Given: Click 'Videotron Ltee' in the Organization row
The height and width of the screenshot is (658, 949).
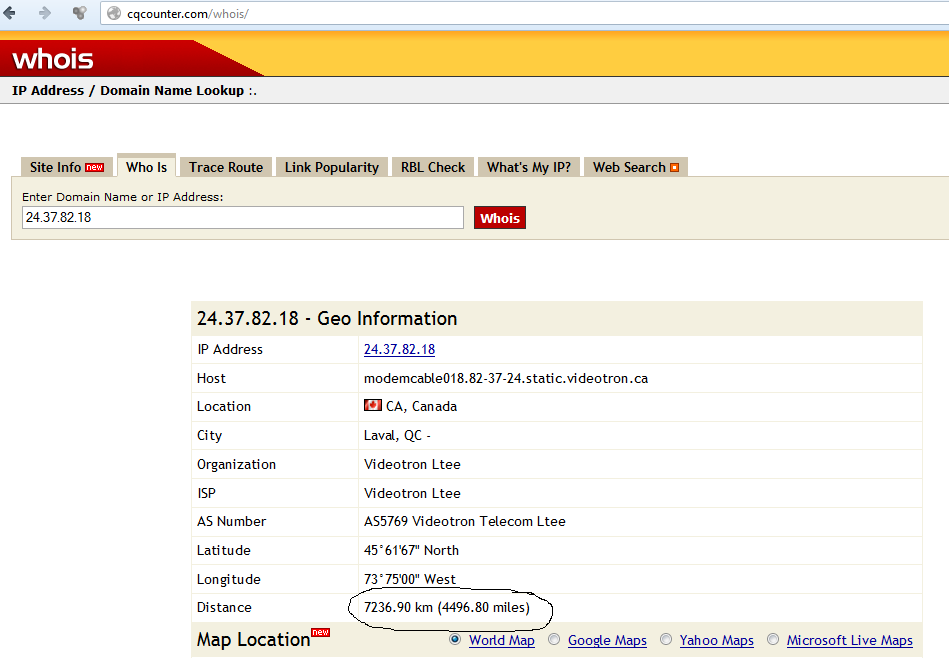Looking at the screenshot, I should 412,464.
